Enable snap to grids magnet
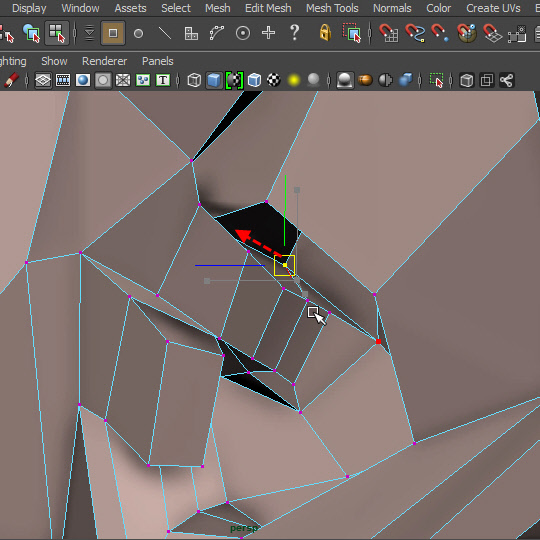The height and width of the screenshot is (540, 540). coord(388,33)
